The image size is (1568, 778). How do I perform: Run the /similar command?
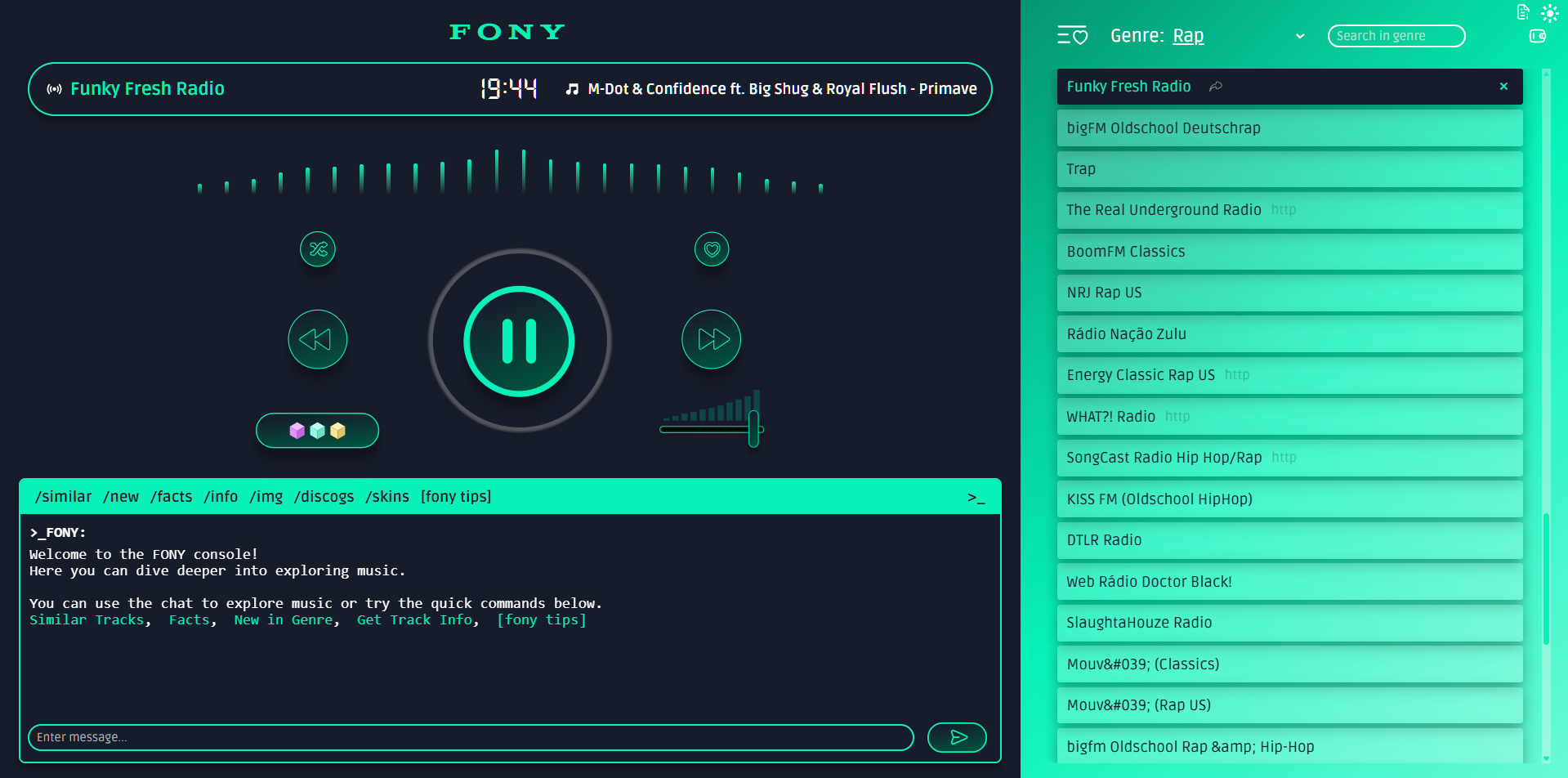(x=63, y=497)
